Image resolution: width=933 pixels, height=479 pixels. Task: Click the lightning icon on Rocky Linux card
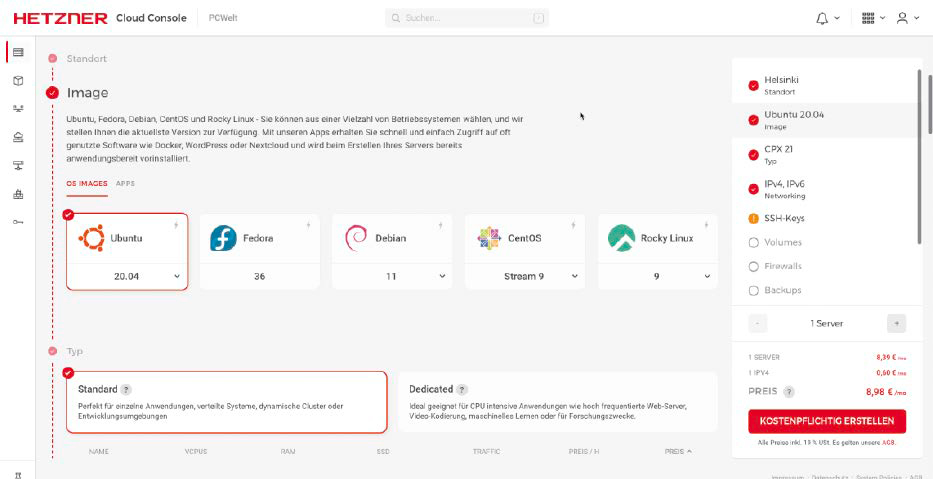pos(706,225)
